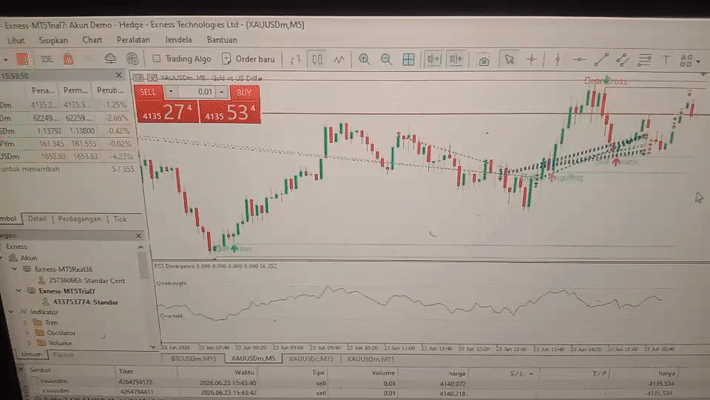
Task: Enable the Trading Algo checkbox
Action: (x=156, y=58)
